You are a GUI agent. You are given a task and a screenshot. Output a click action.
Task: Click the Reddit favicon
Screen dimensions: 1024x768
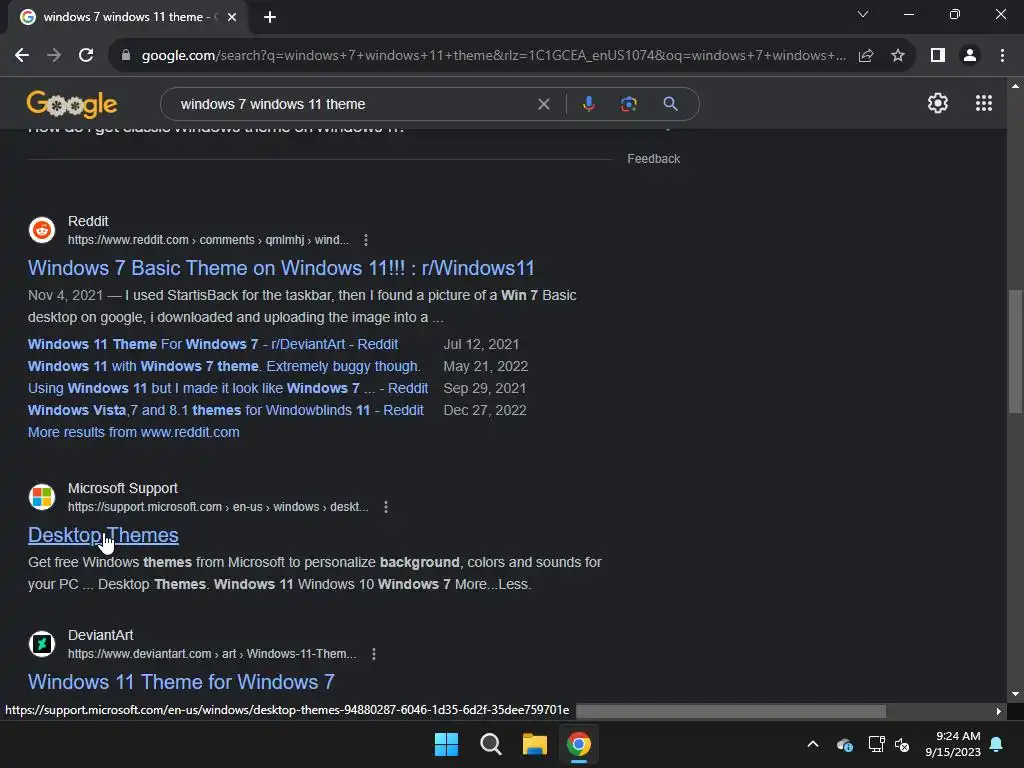pos(42,230)
